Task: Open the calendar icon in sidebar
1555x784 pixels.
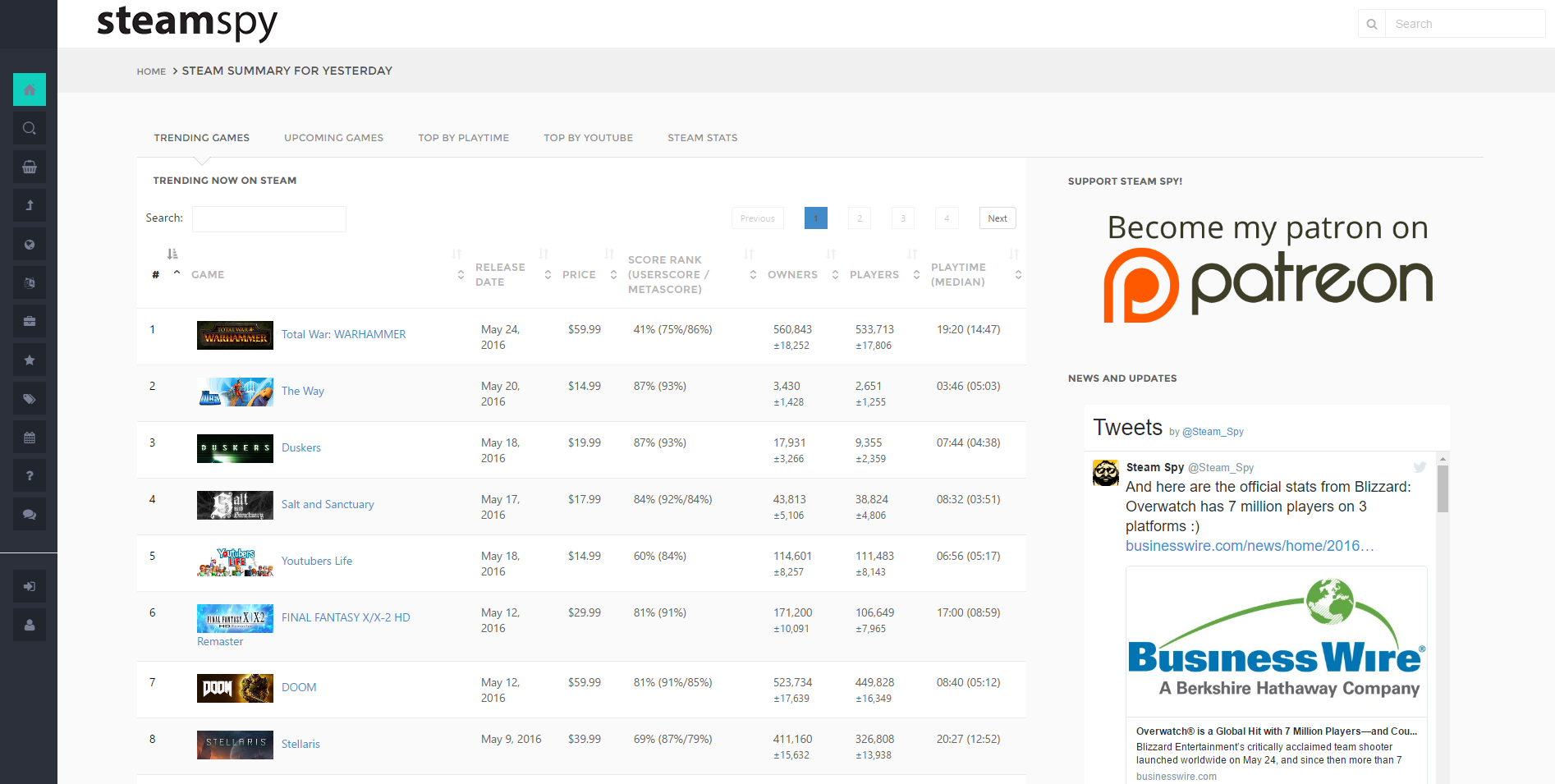Action: point(30,437)
